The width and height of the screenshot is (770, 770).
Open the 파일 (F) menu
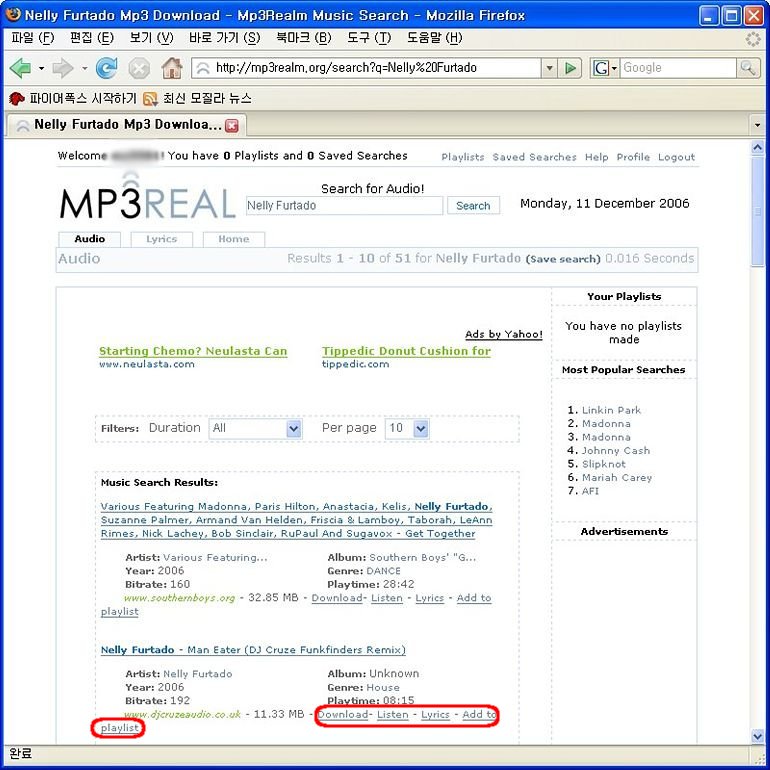coord(32,38)
